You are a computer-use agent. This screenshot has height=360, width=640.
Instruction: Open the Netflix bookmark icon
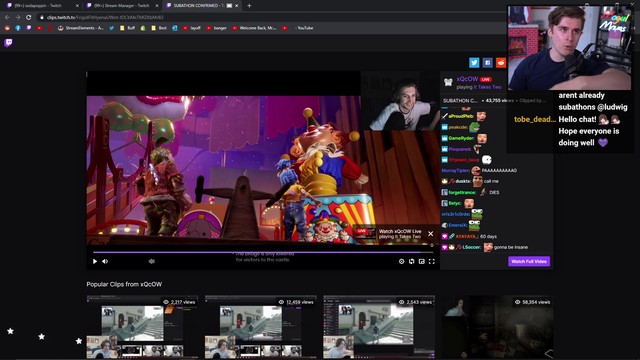point(50,28)
